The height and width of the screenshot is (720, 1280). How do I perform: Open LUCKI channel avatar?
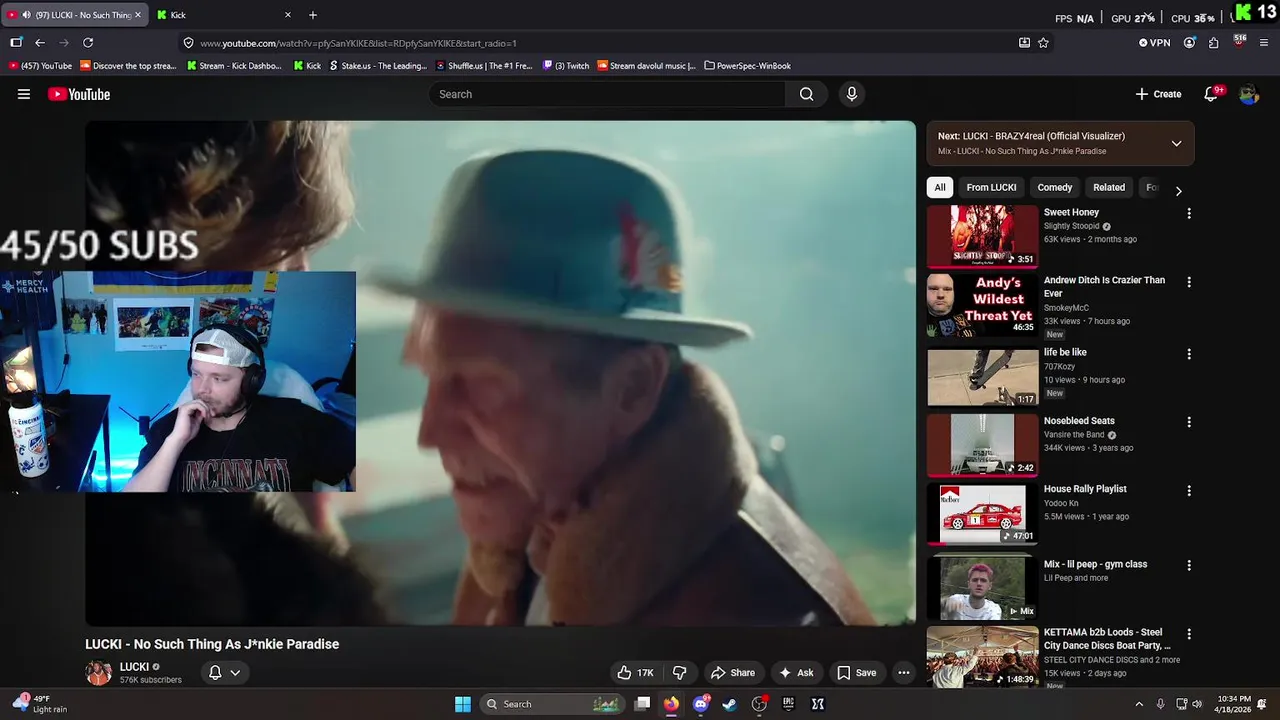98,673
